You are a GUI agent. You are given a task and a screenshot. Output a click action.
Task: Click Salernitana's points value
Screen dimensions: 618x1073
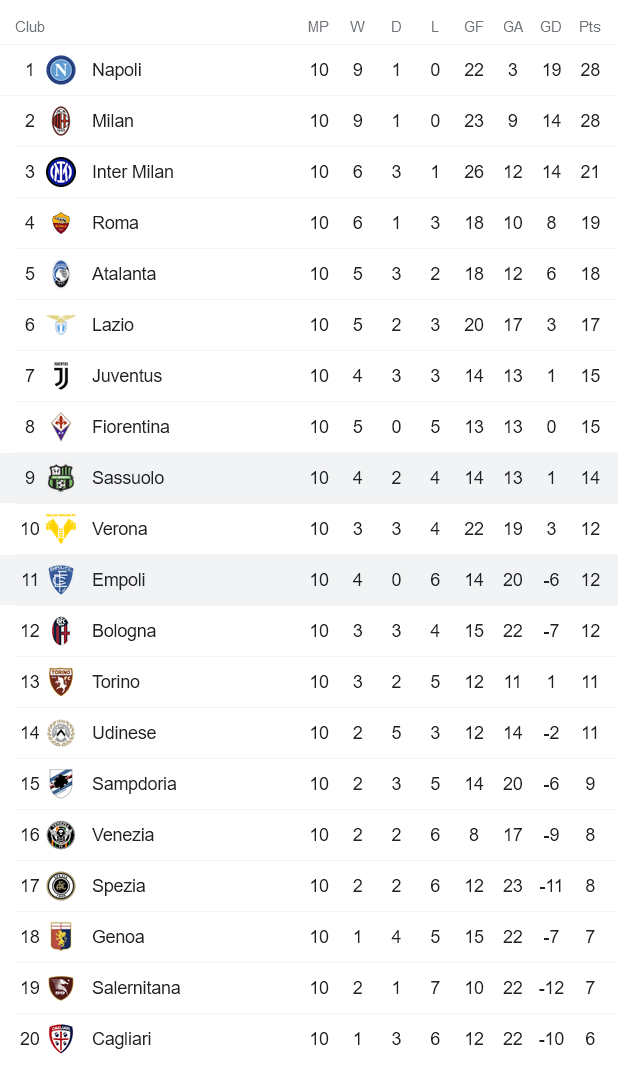[590, 988]
